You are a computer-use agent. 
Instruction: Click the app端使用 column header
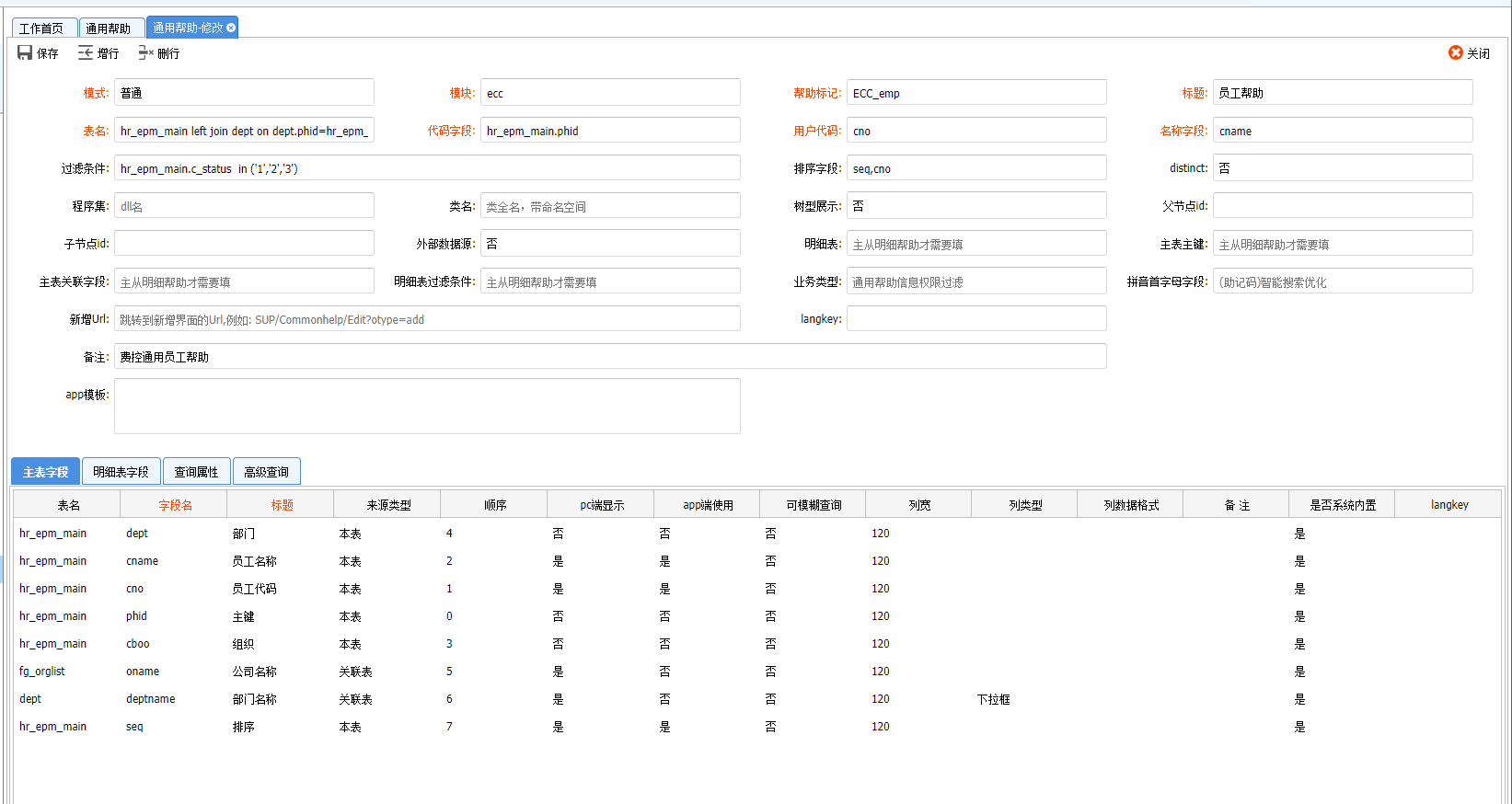[707, 504]
